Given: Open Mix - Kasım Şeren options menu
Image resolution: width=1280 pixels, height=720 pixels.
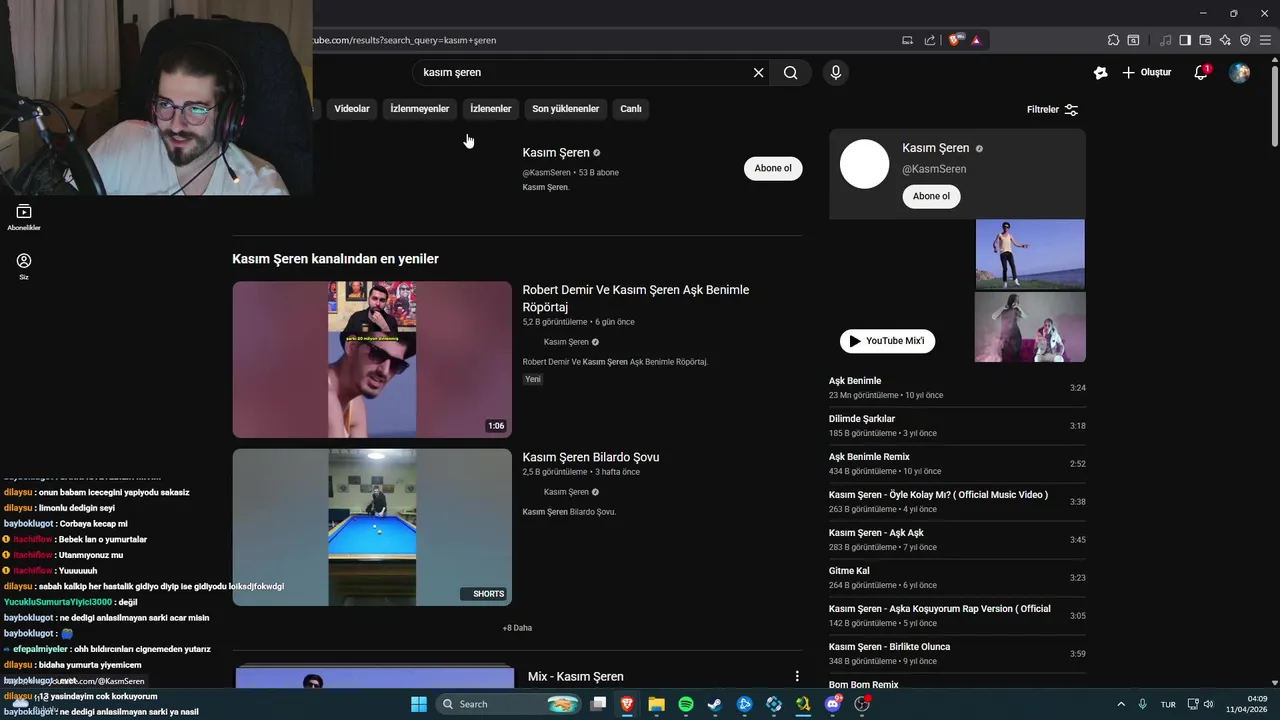Looking at the screenshot, I should coord(797,677).
